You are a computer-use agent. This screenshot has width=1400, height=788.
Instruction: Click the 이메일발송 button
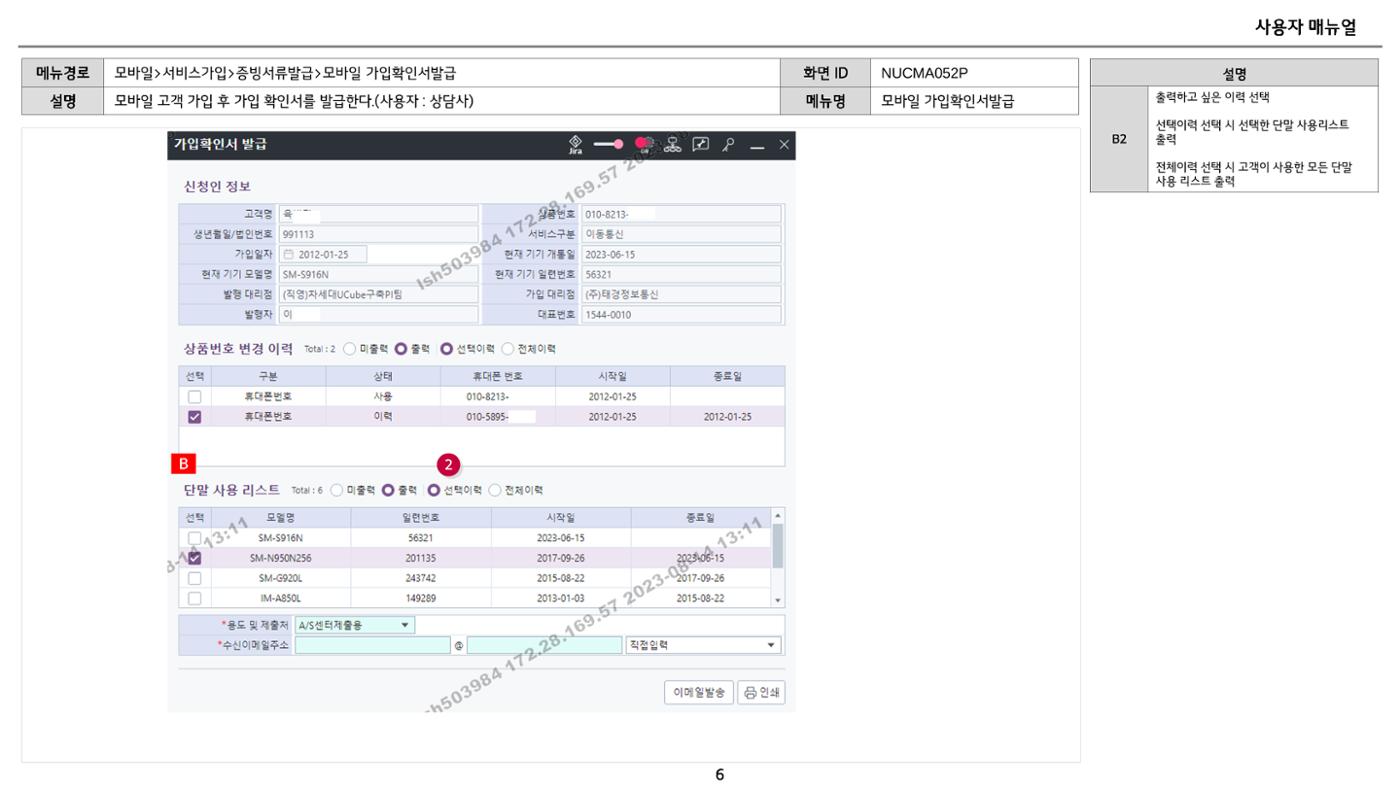700,692
